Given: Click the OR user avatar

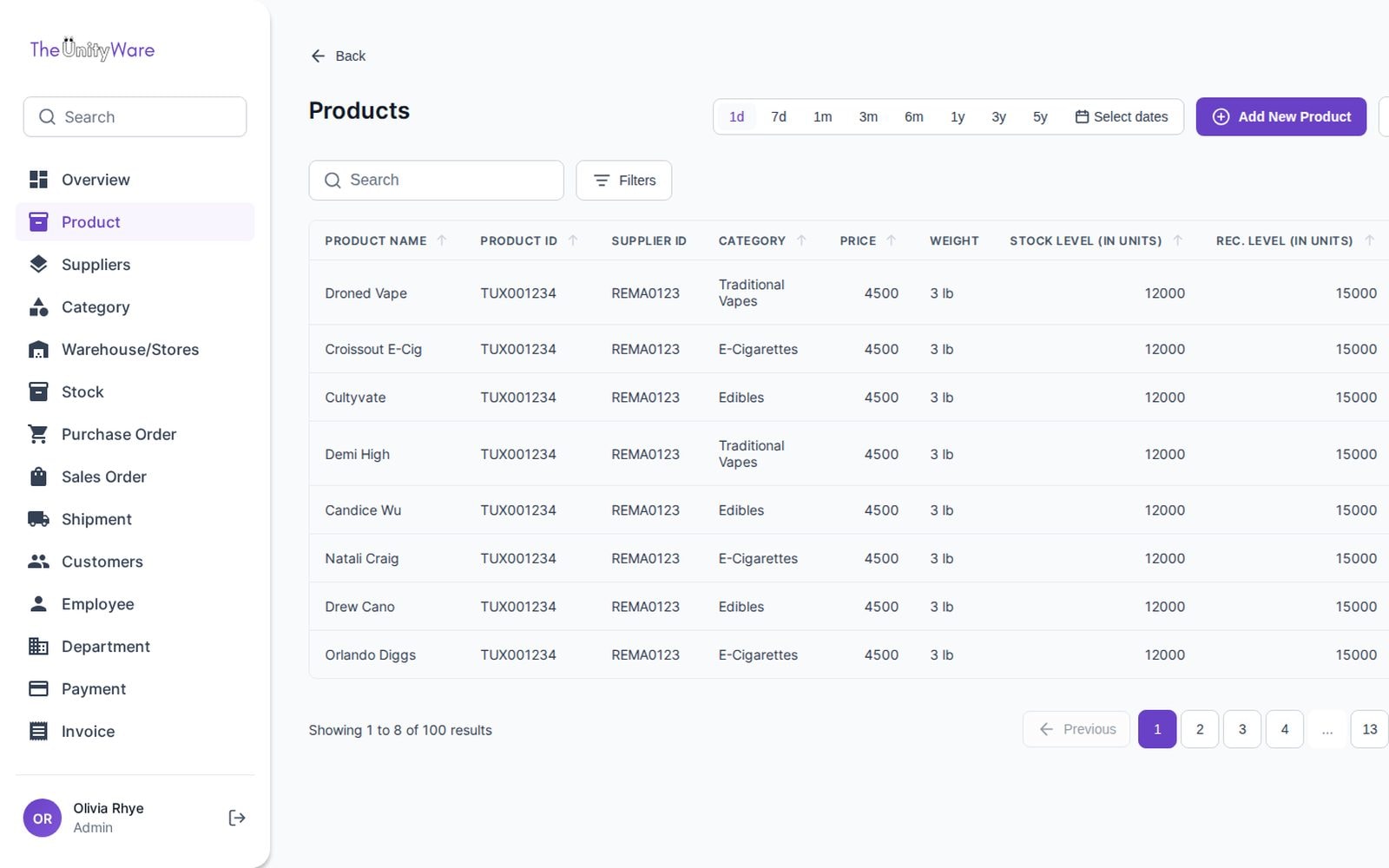Looking at the screenshot, I should [x=42, y=819].
